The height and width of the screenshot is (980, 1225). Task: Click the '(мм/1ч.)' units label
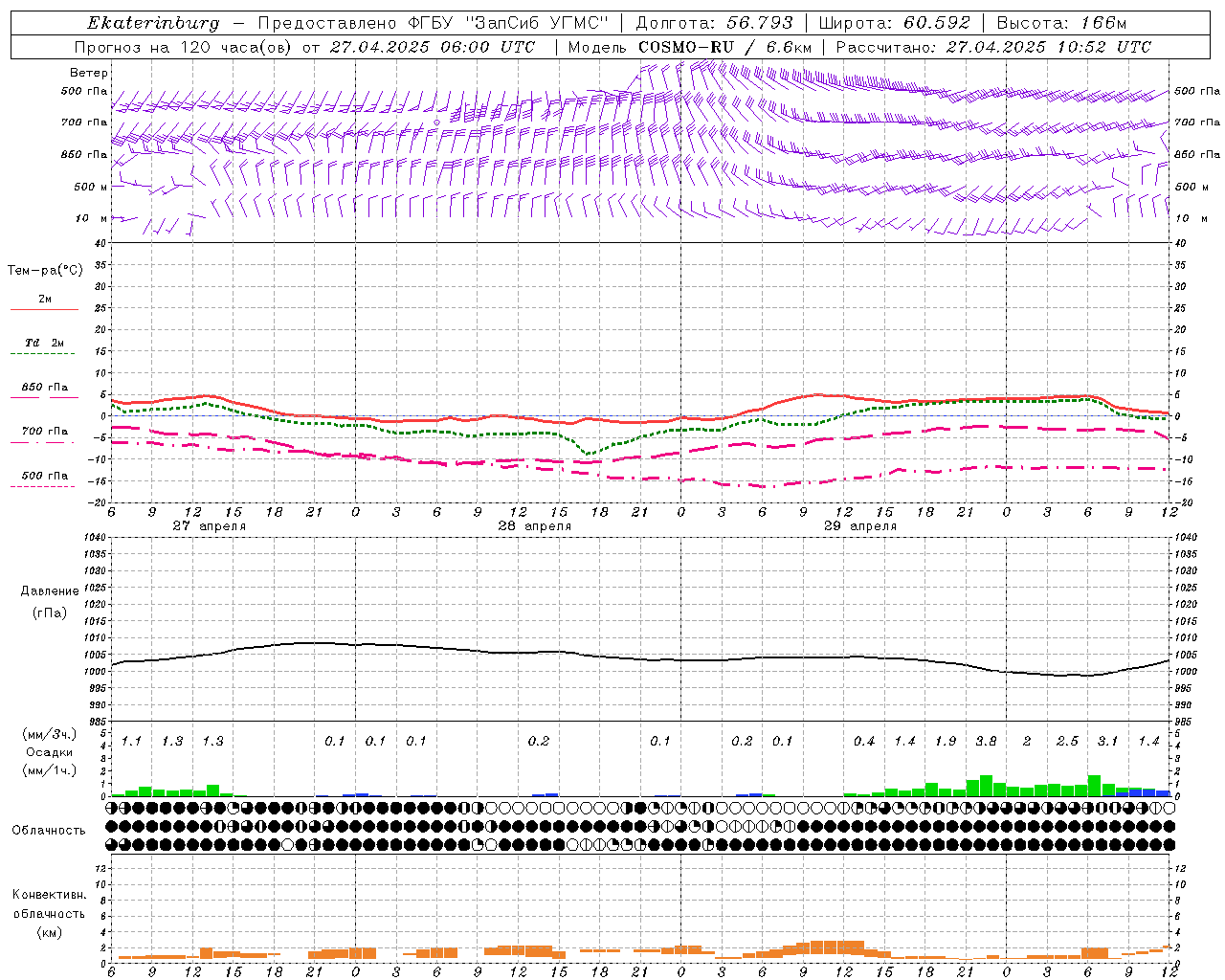pyautogui.click(x=50, y=770)
